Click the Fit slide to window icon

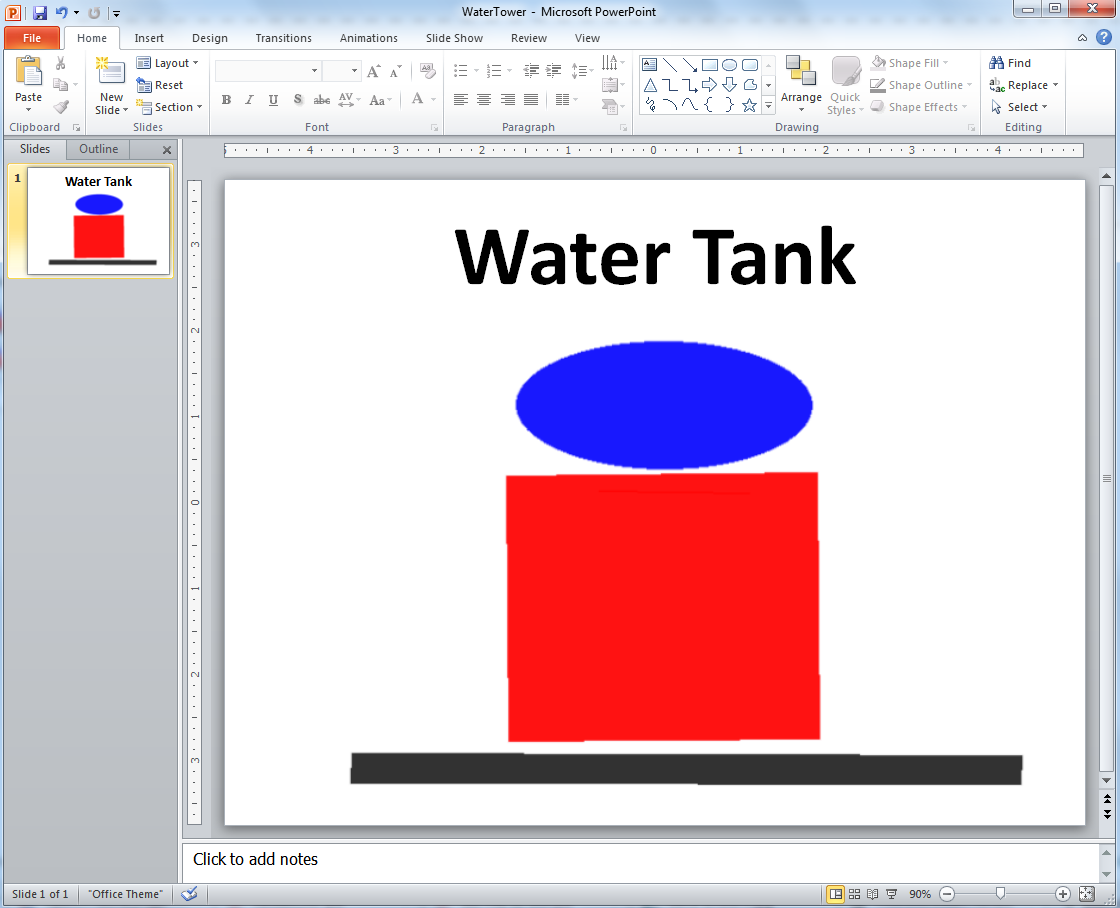[x=1087, y=894]
